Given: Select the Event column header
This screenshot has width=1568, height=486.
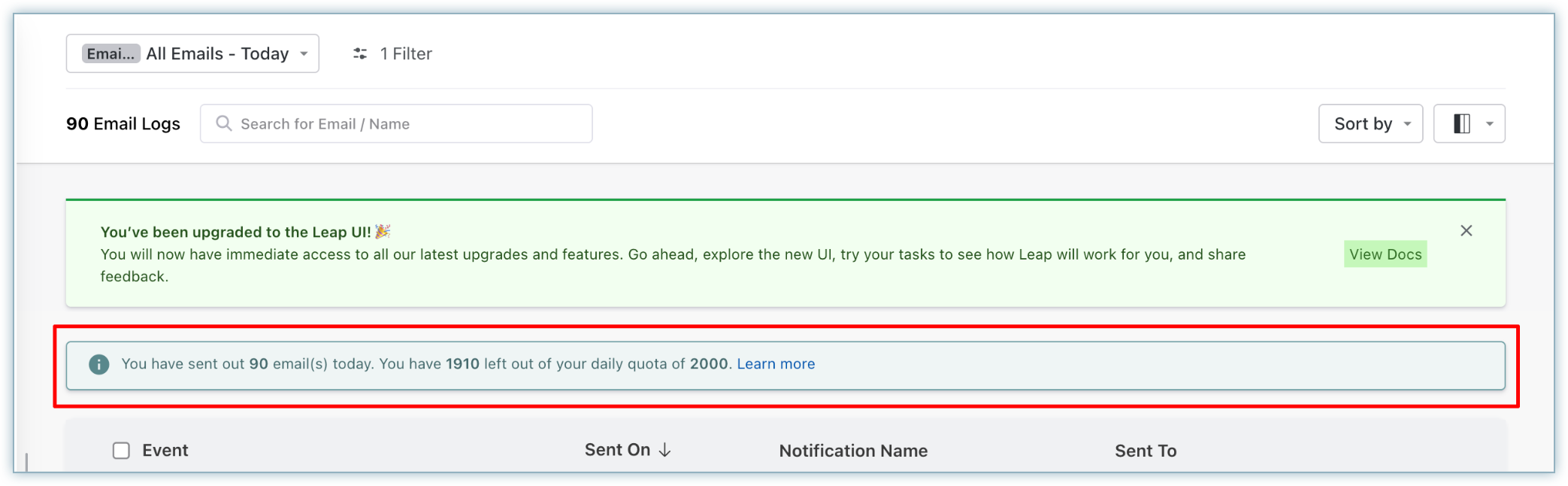Looking at the screenshot, I should (165, 451).
